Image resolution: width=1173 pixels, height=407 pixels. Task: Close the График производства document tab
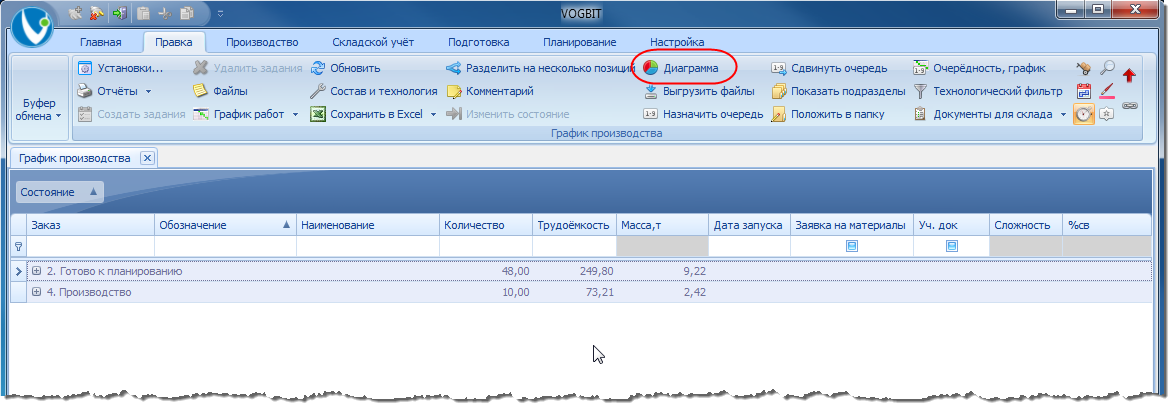pos(147,158)
